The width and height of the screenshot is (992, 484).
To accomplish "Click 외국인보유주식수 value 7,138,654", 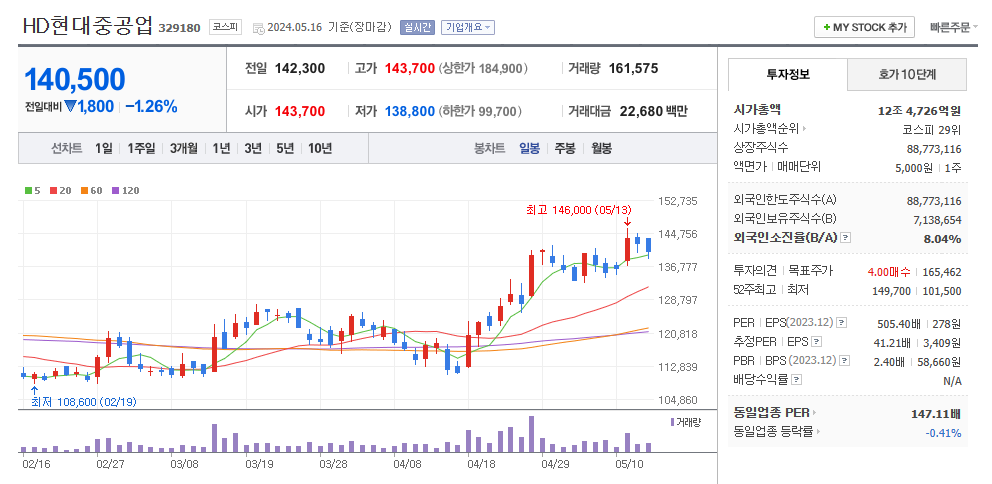I will tap(937, 220).
